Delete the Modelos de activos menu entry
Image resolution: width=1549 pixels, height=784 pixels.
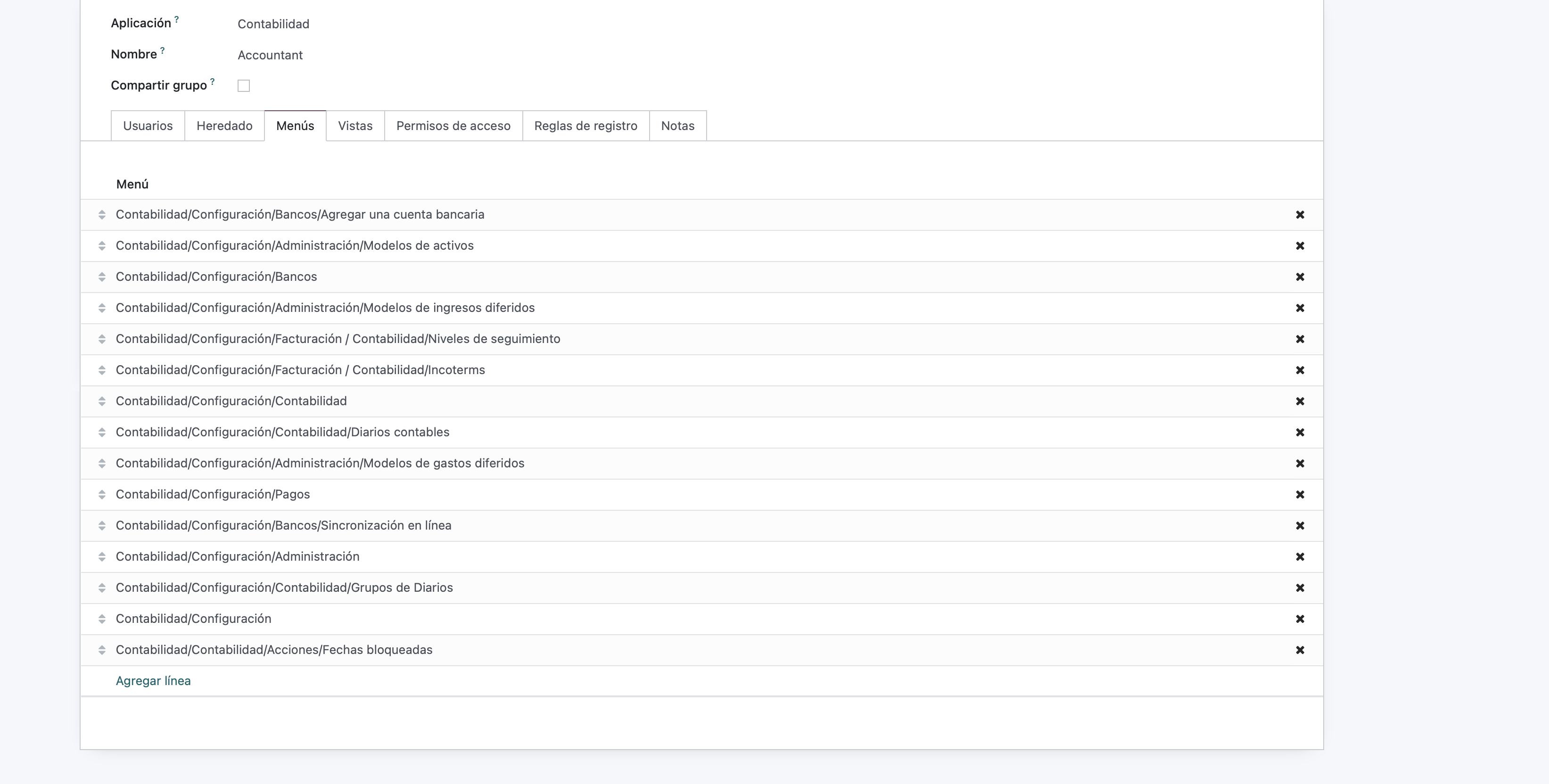pyautogui.click(x=1300, y=246)
